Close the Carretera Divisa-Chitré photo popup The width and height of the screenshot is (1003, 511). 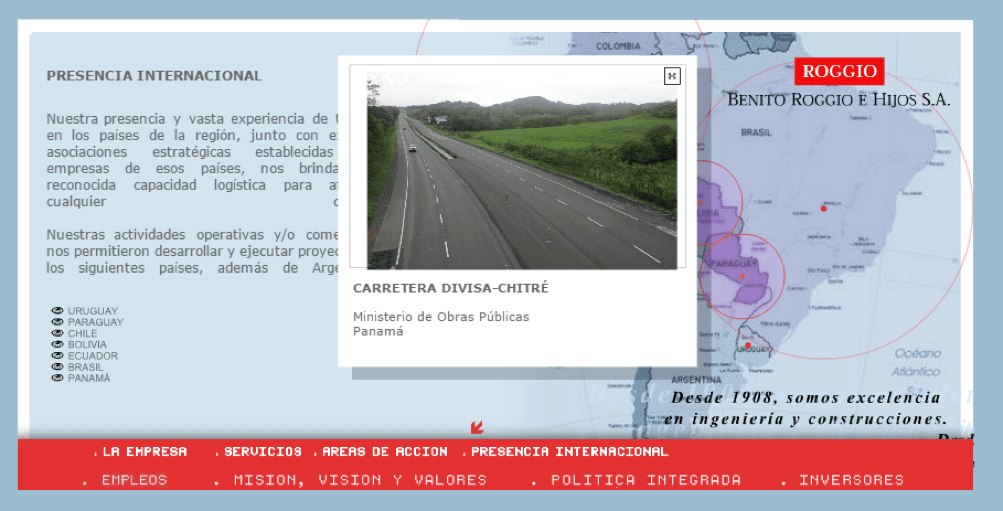(x=672, y=76)
